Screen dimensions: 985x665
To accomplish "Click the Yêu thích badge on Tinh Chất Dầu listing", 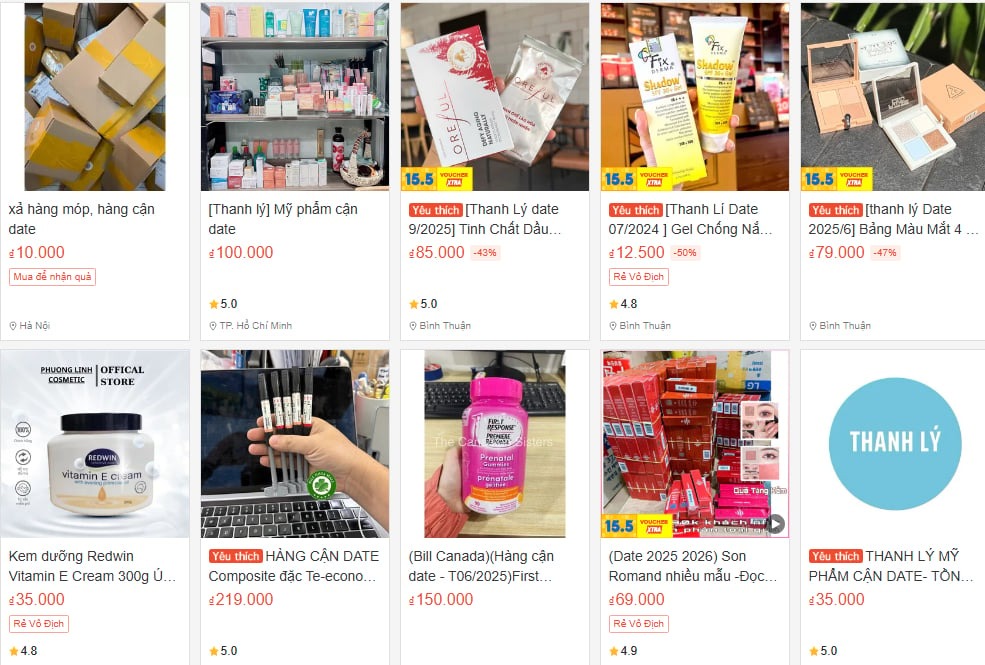I will click(435, 210).
